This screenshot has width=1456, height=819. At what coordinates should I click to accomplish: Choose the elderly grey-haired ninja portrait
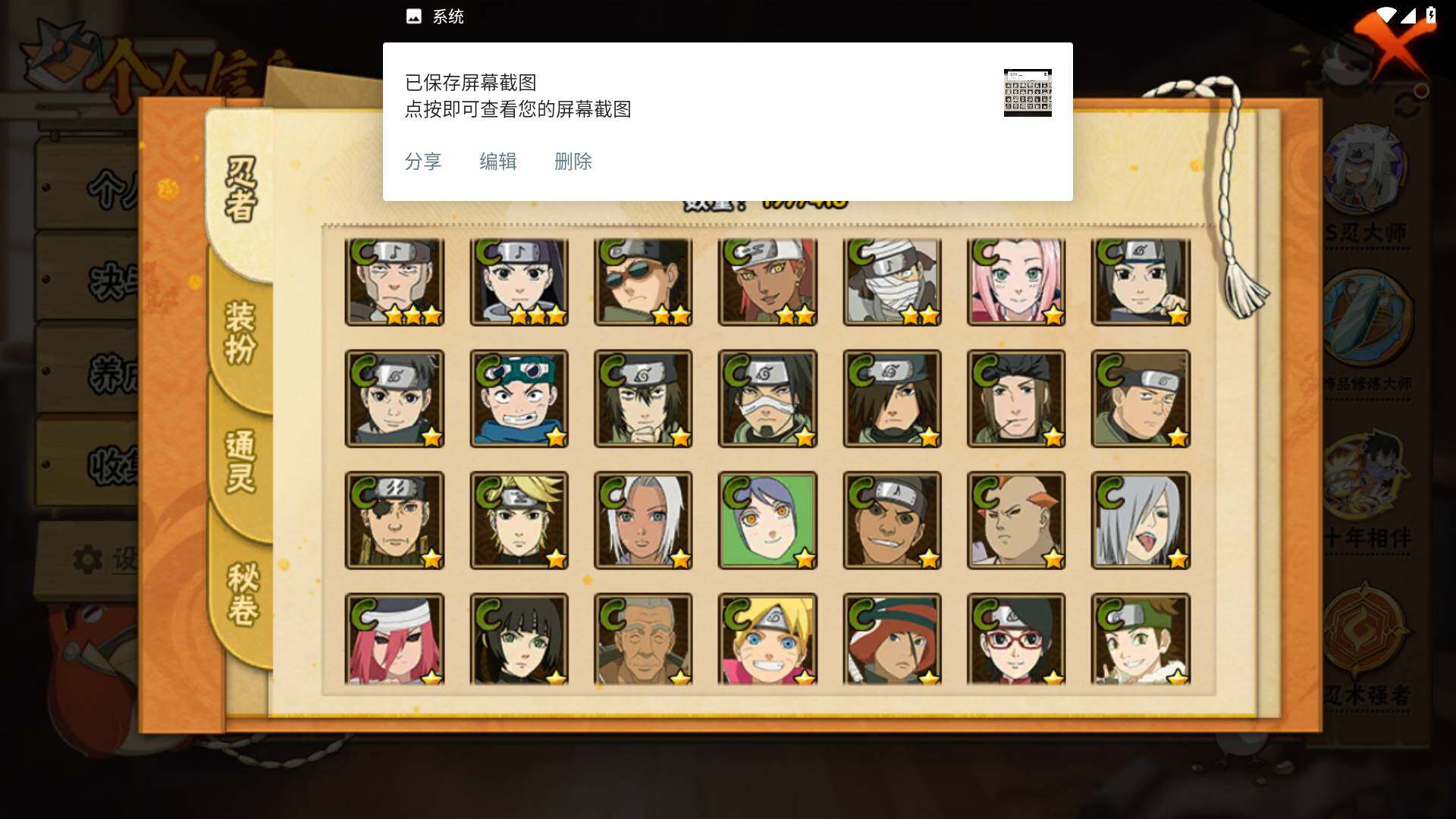tap(643, 639)
